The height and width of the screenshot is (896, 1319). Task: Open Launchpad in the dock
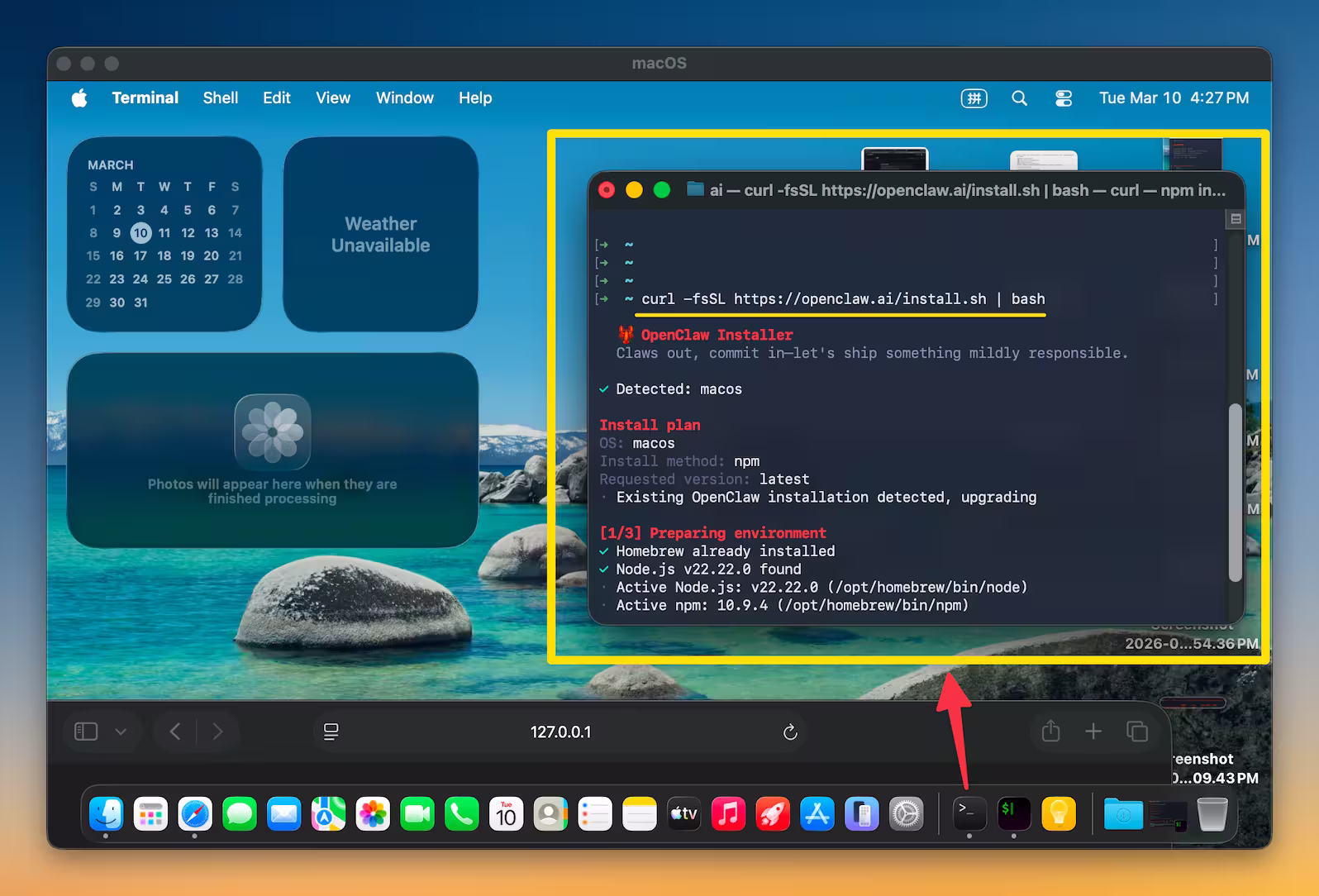[x=150, y=814]
